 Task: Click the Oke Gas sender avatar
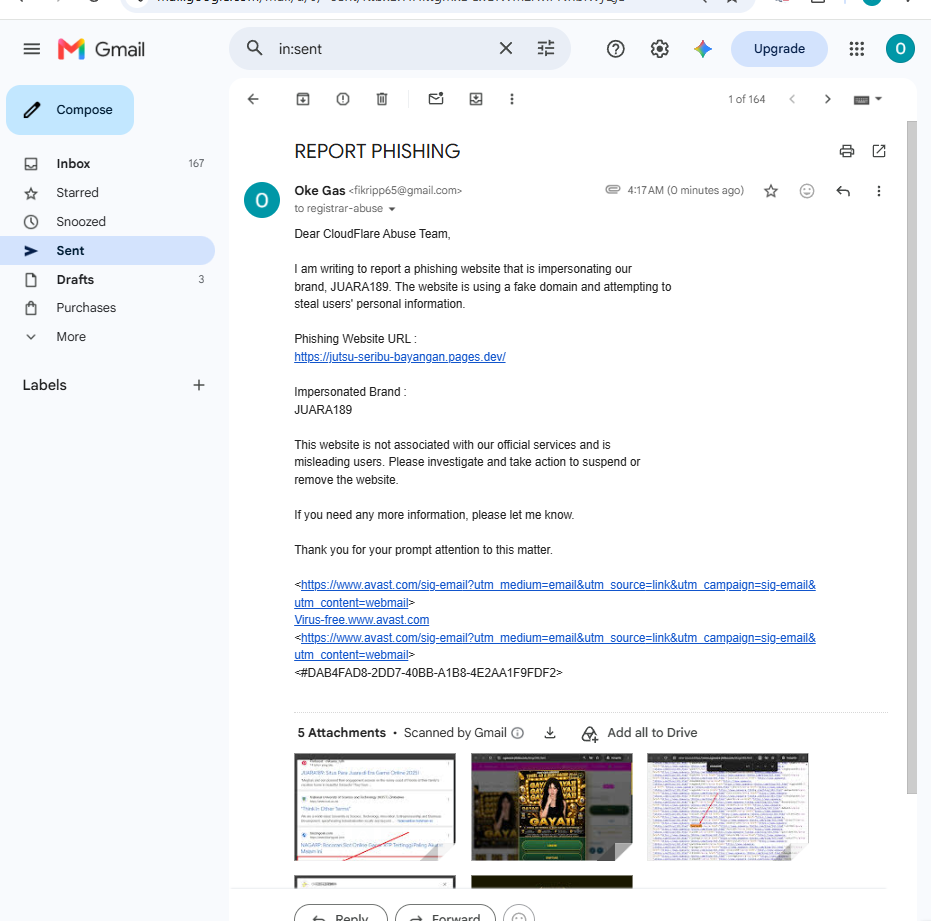tap(262, 200)
